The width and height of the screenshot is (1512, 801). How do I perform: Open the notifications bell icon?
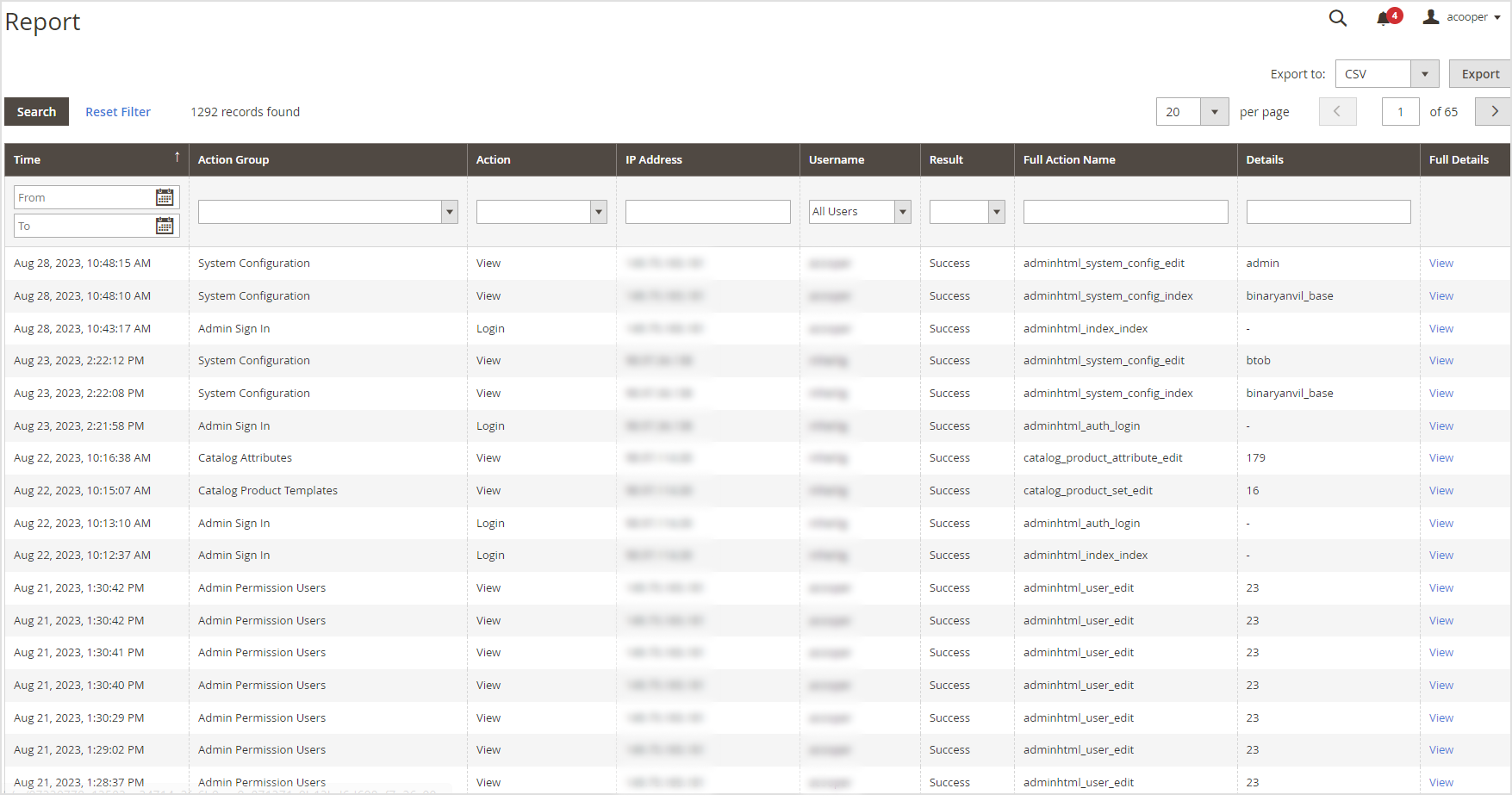1384,18
